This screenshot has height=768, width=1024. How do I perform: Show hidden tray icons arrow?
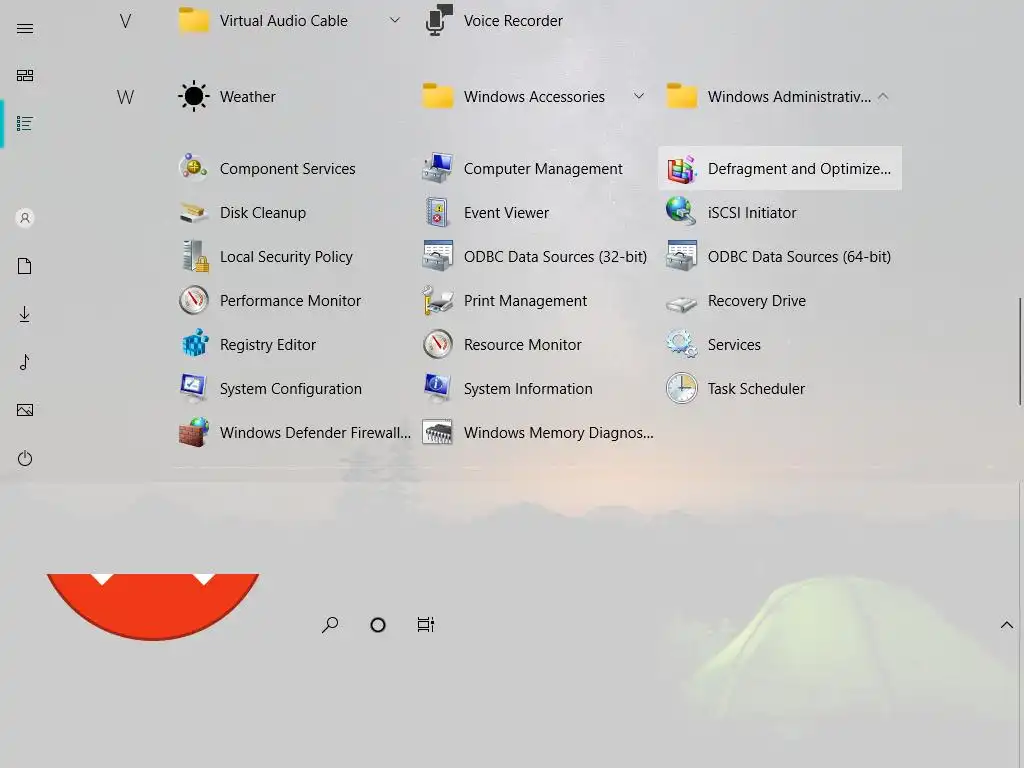1006,625
